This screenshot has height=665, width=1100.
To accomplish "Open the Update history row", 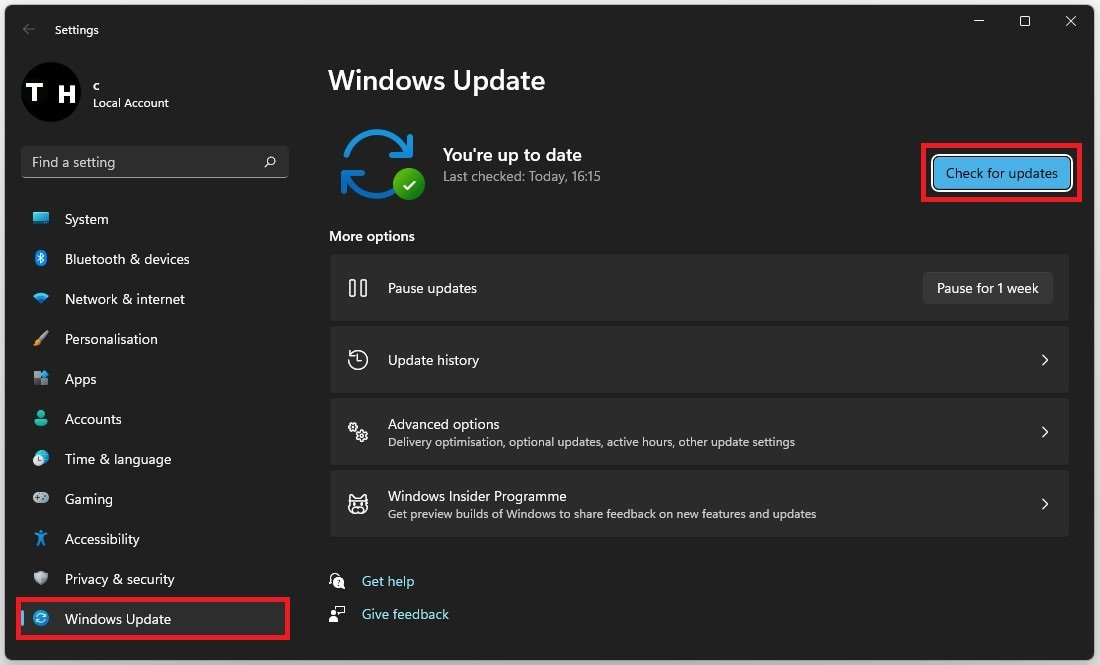I will pyautogui.click(x=699, y=360).
